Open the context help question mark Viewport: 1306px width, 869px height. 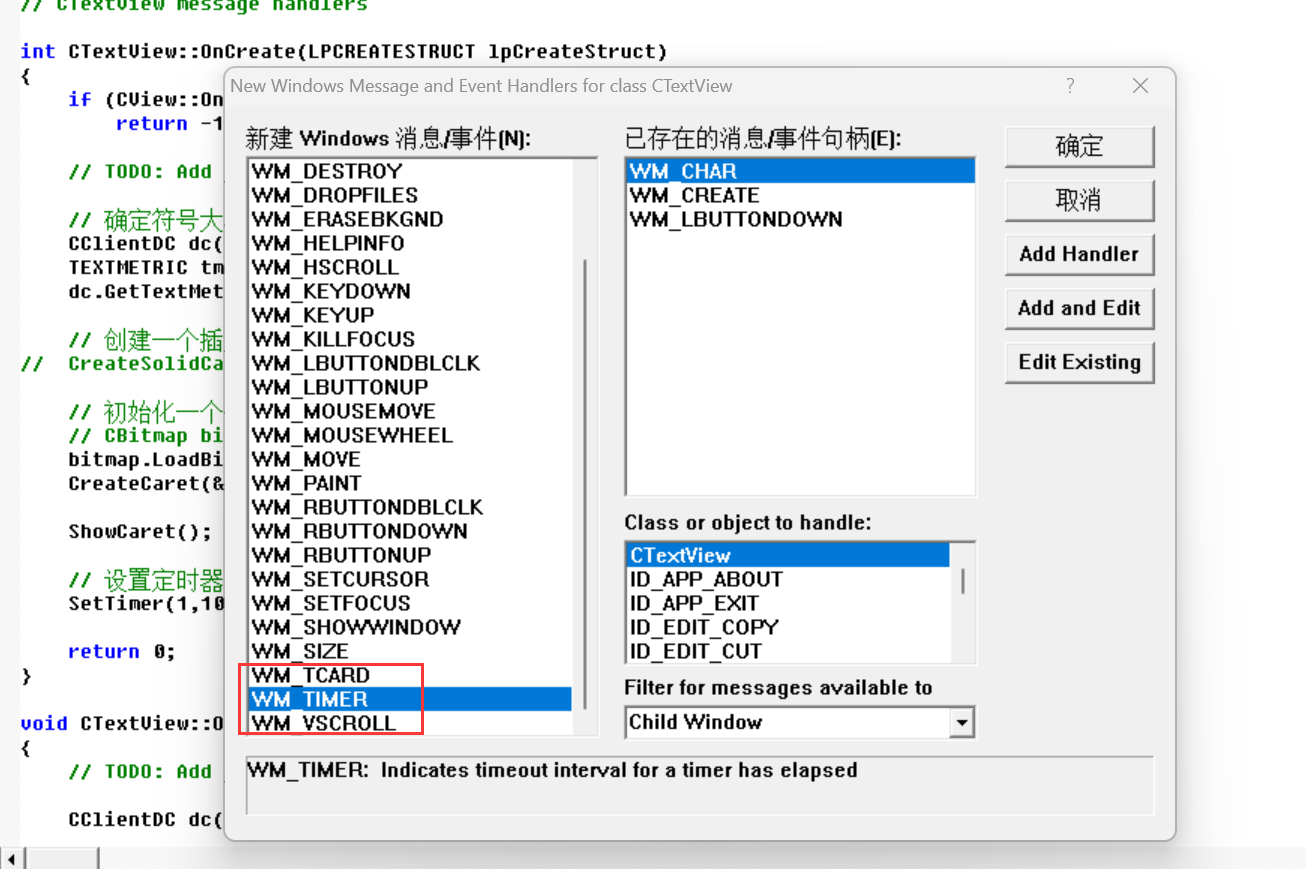tap(1070, 86)
